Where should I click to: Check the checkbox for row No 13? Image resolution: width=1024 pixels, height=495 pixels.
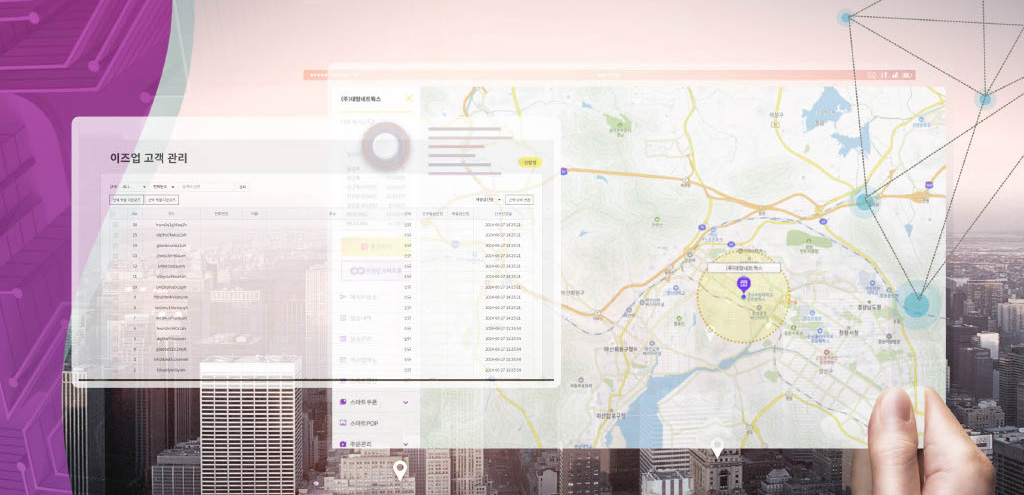click(x=116, y=256)
